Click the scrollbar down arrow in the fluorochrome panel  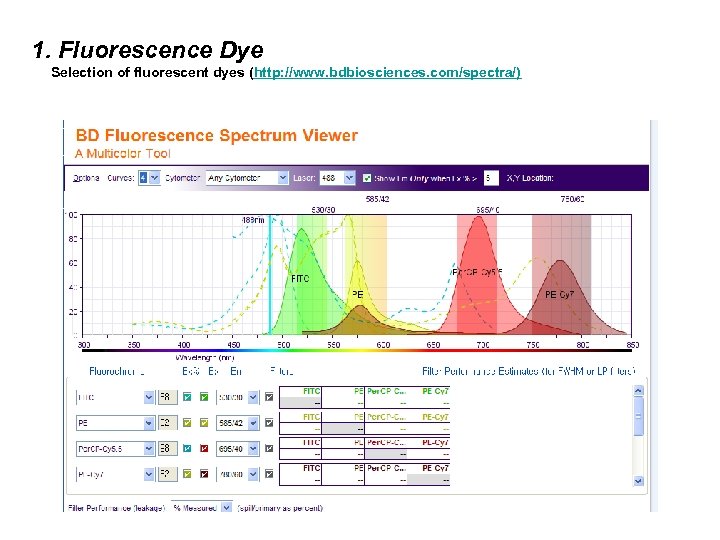638,481
